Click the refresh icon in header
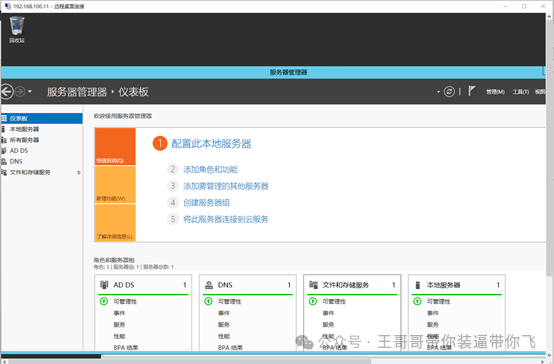 (x=449, y=92)
